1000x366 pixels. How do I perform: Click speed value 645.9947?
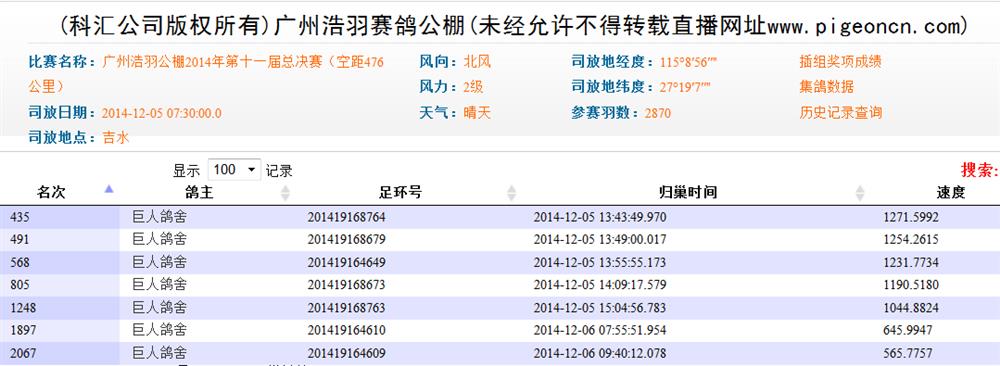908,330
